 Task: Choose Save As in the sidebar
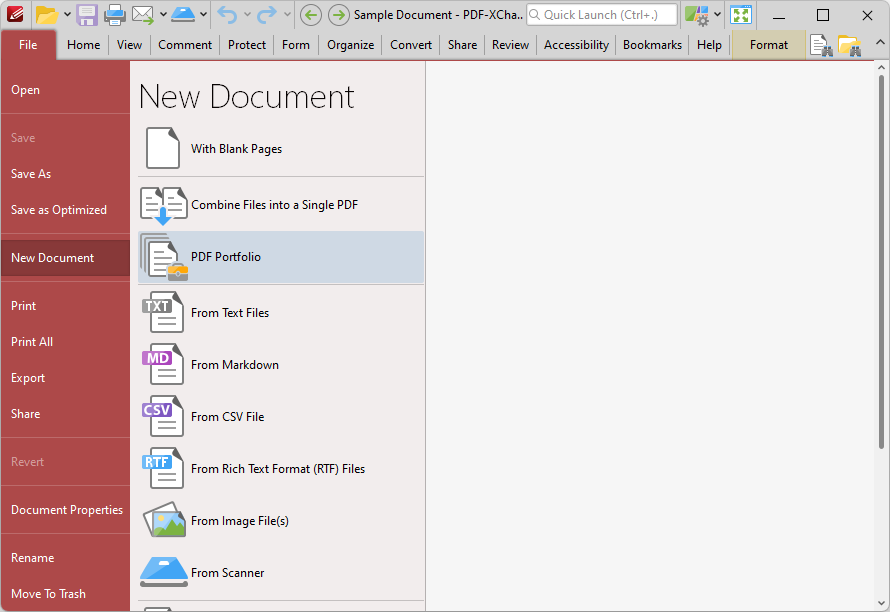click(65, 174)
